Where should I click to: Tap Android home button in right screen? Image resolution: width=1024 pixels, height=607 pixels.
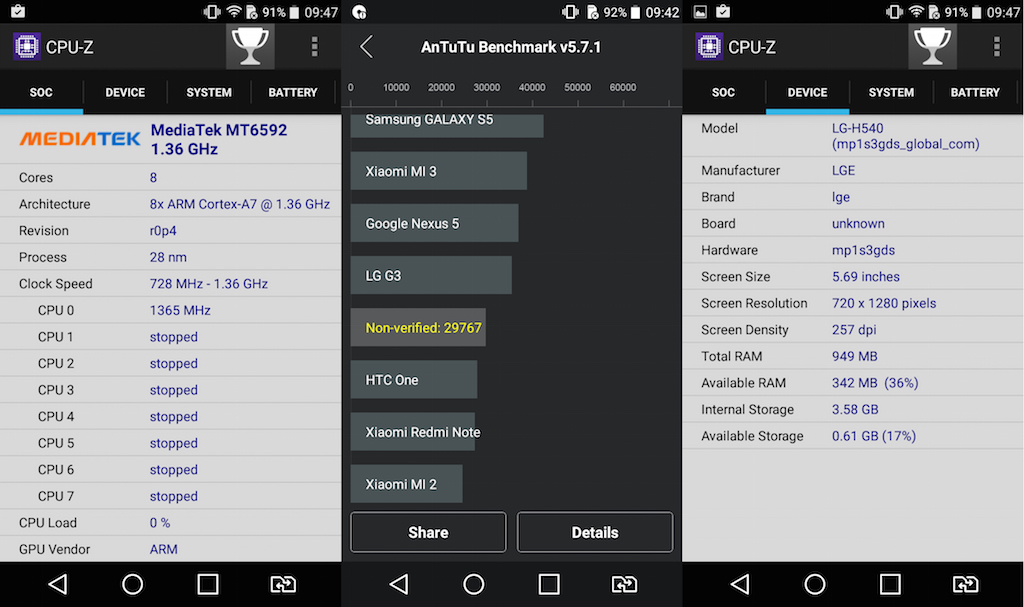point(815,583)
